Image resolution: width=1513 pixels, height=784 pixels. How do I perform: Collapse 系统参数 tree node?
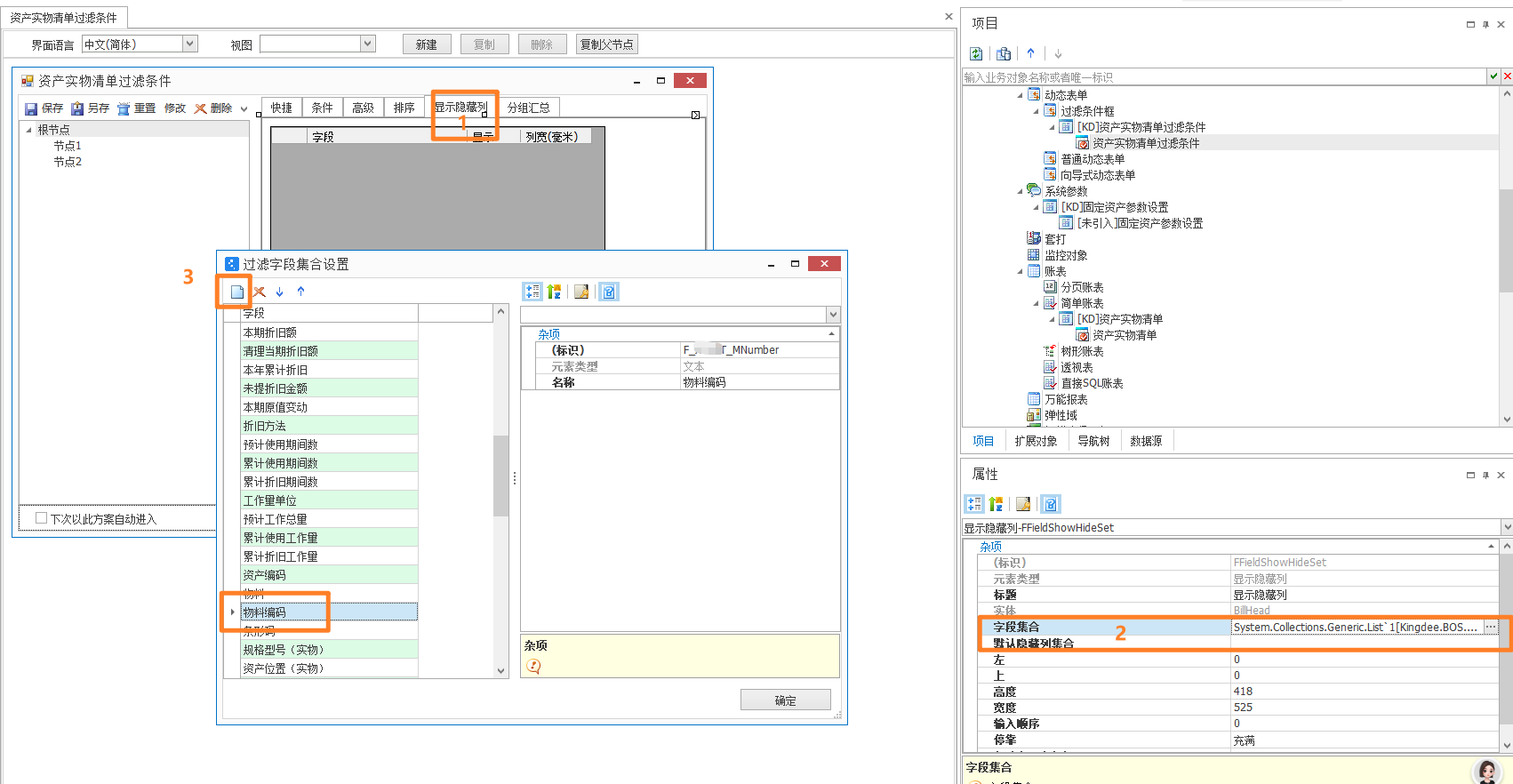click(x=1020, y=191)
